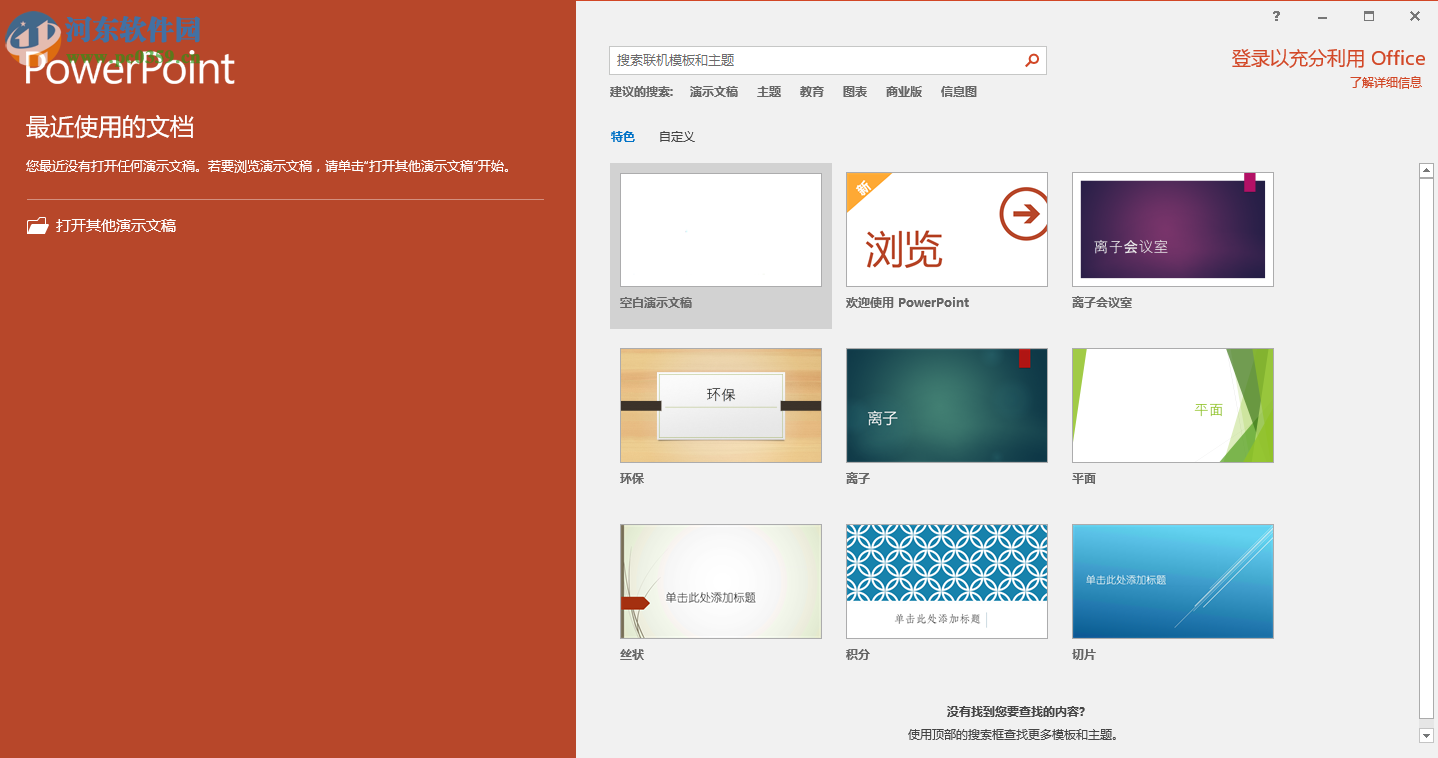Open the 离子会议室 template
The width and height of the screenshot is (1438, 758).
tap(1172, 229)
